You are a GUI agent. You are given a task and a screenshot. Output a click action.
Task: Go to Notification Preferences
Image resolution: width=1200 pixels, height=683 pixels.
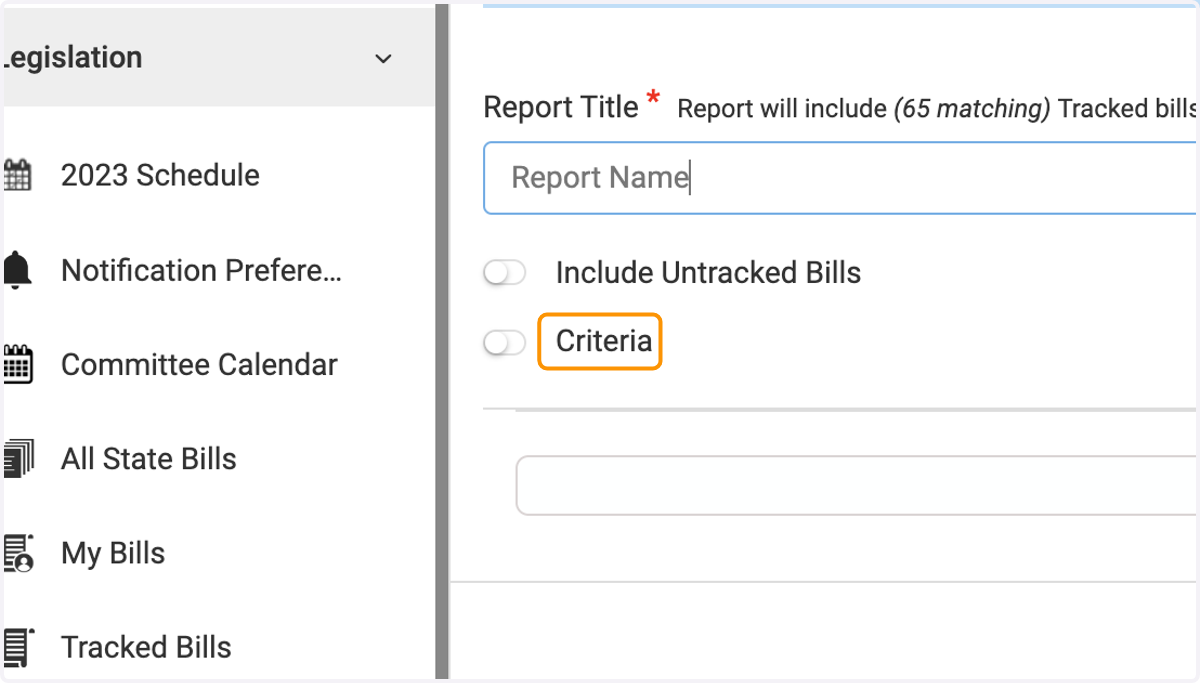(201, 270)
